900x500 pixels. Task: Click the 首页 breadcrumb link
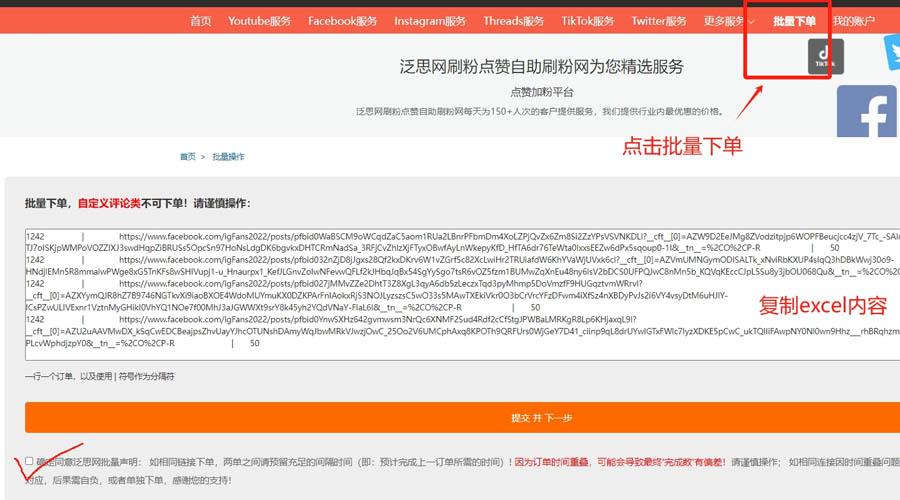coord(187,157)
